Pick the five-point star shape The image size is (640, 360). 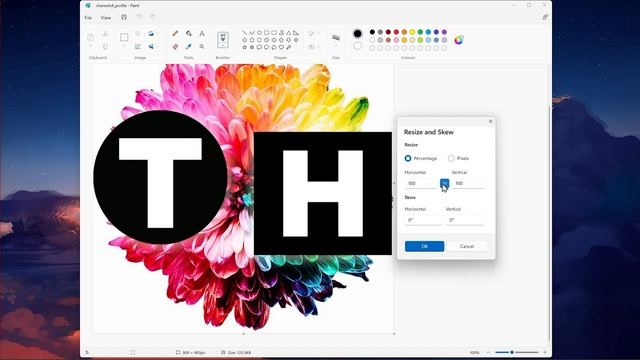coord(244,47)
